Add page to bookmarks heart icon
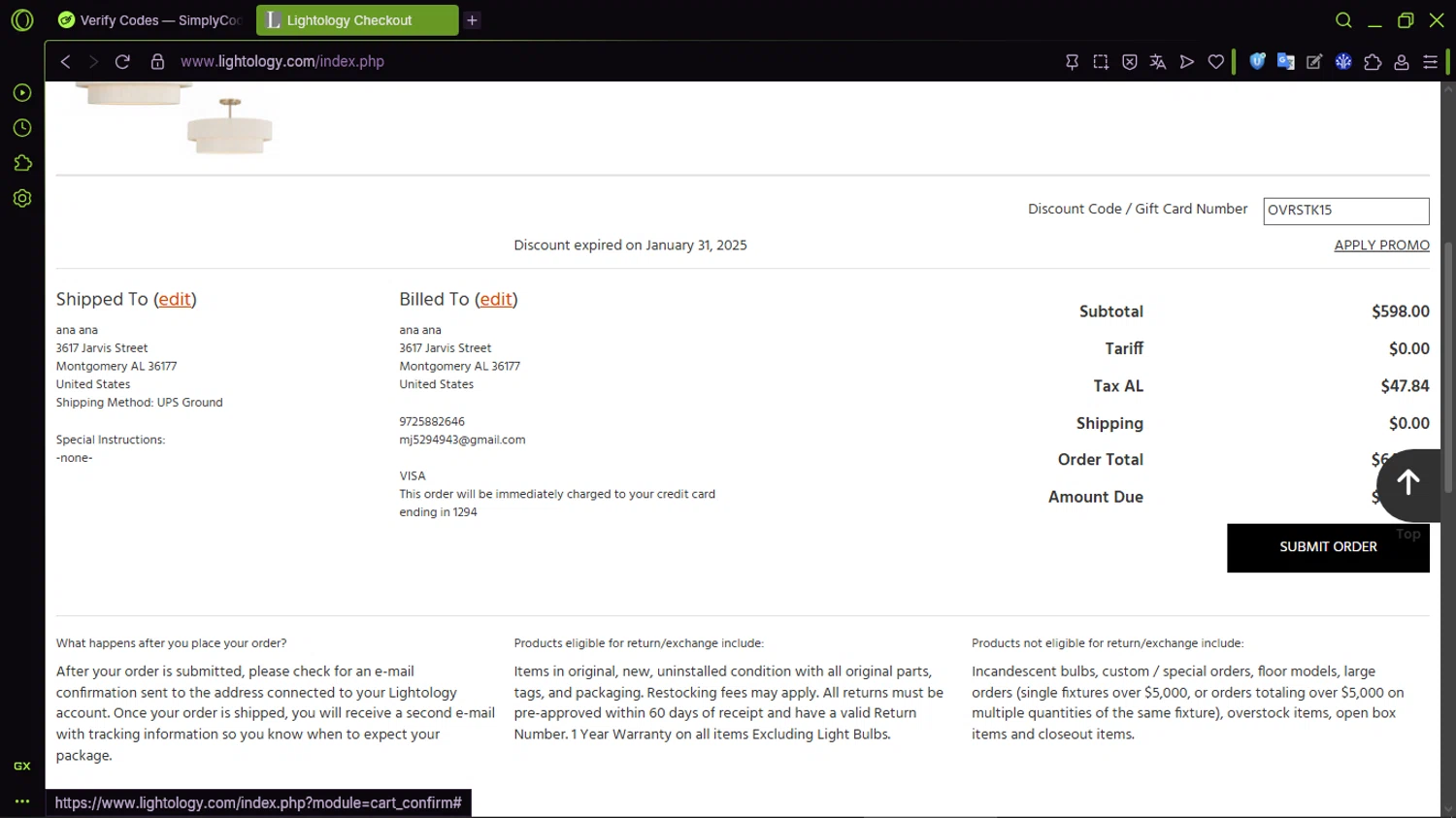The image size is (1456, 818). [x=1216, y=62]
